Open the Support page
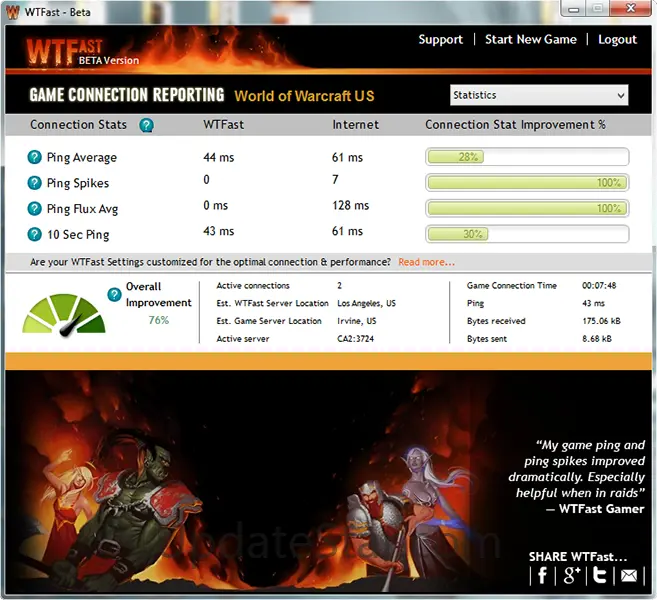This screenshot has height=600, width=657. point(440,39)
